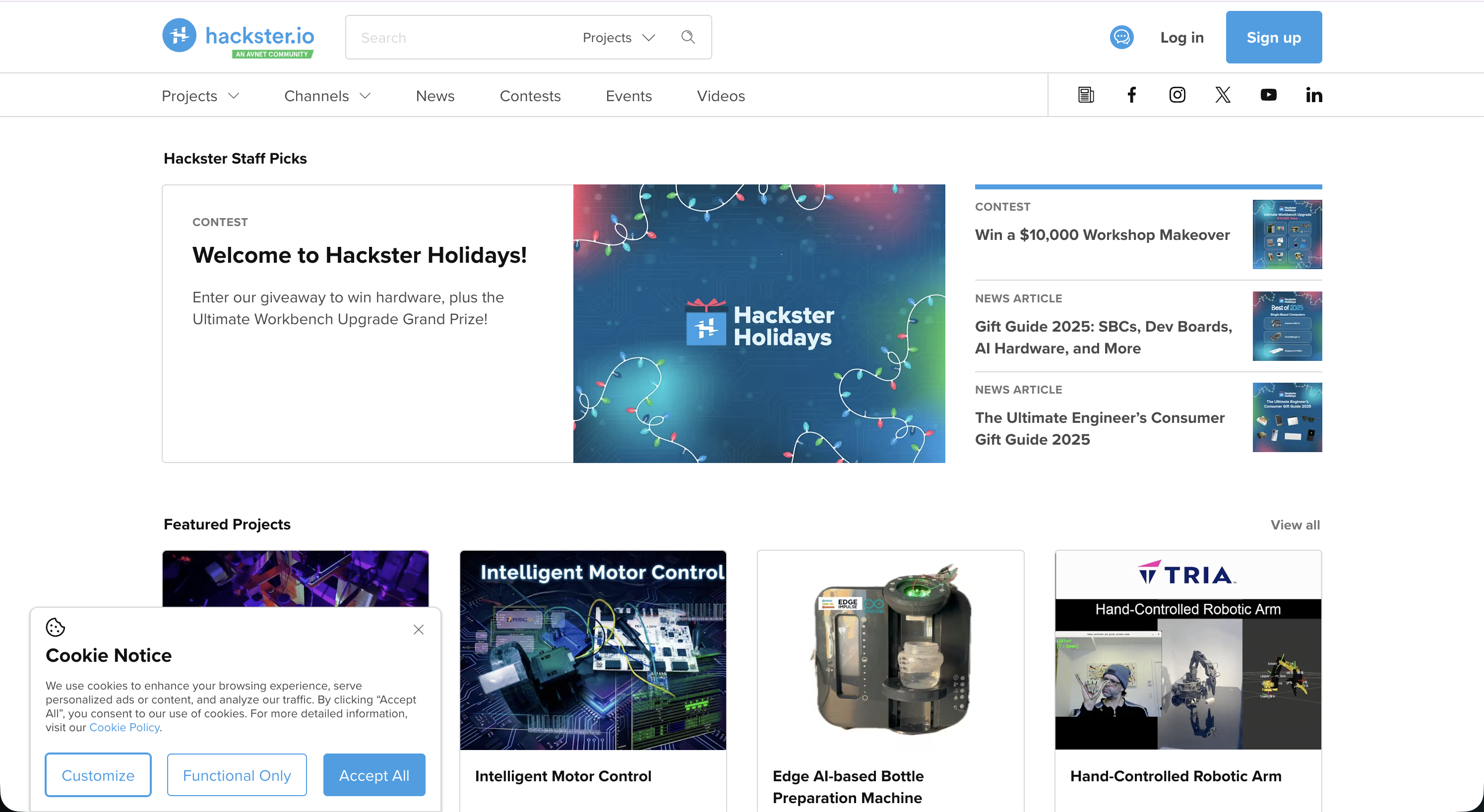Open Hackster LinkedIn icon
This screenshot has width=1484, height=812.
pos(1313,95)
